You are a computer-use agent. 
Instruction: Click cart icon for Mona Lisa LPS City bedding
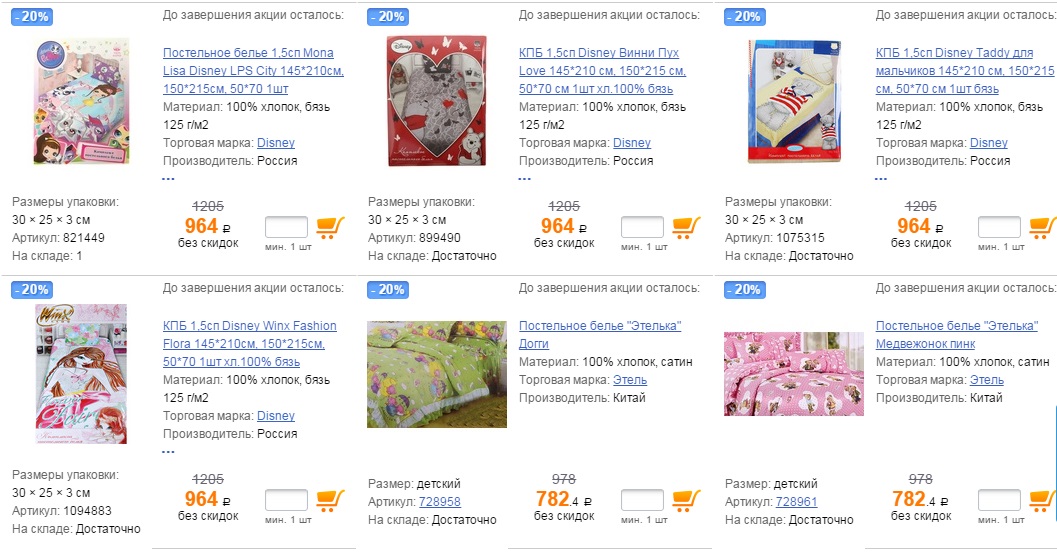coord(330,227)
